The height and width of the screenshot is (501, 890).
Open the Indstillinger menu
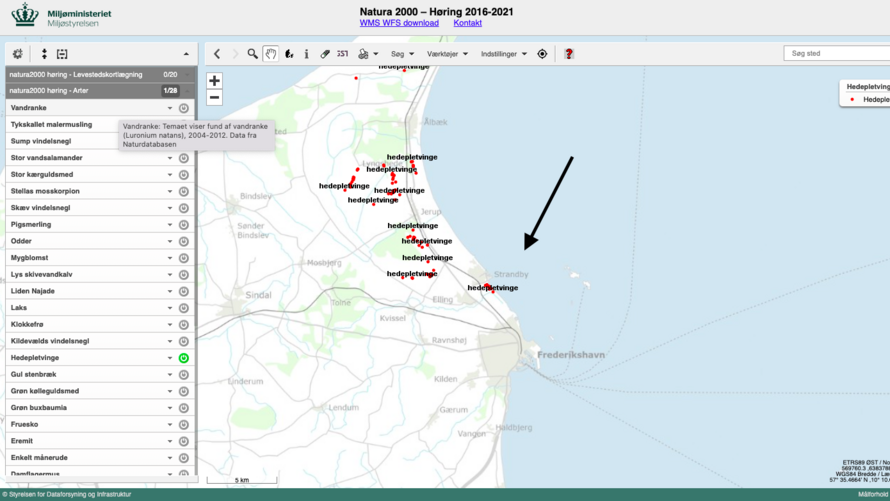point(503,54)
